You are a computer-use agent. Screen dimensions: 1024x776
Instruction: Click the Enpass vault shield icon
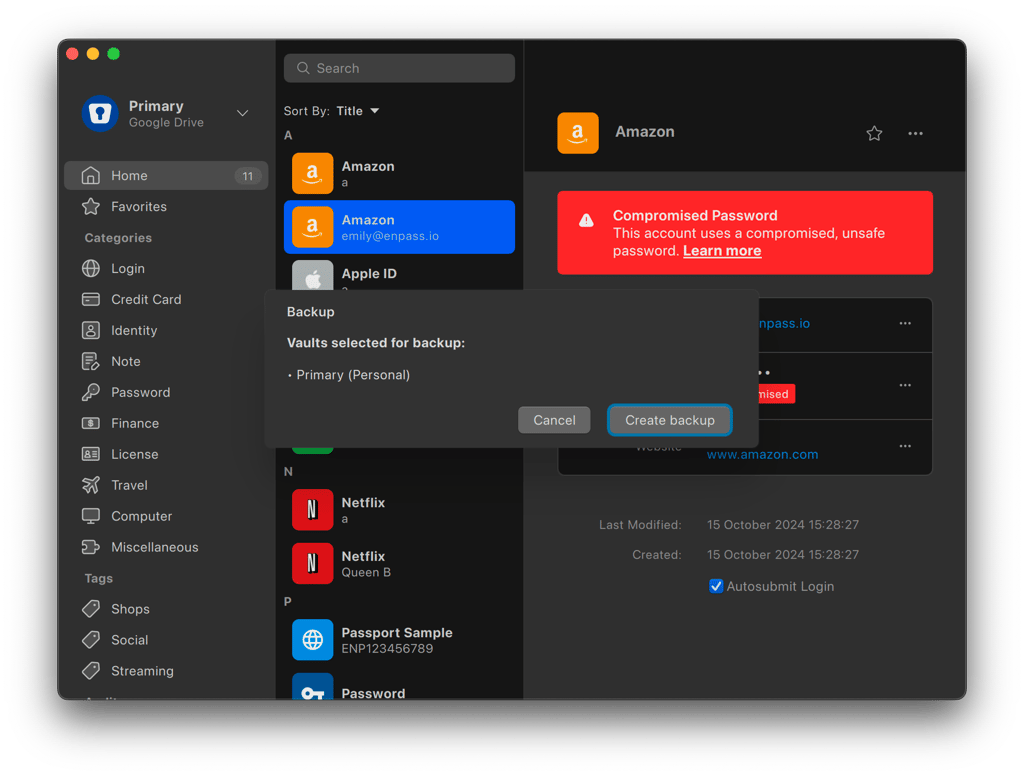[x=100, y=113]
